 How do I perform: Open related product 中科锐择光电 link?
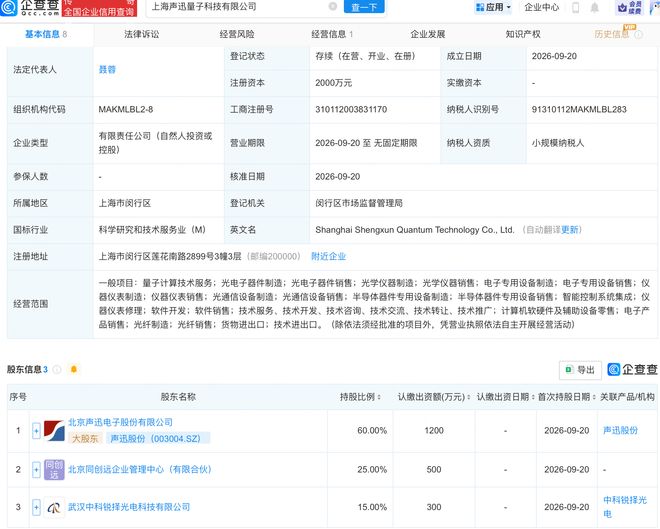pos(625,507)
